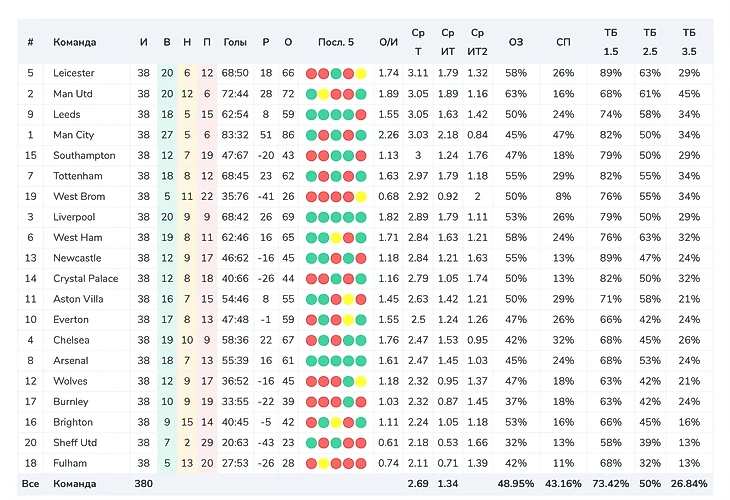
Task: Click the green win dot in Burnley's form
Action: pos(349,402)
